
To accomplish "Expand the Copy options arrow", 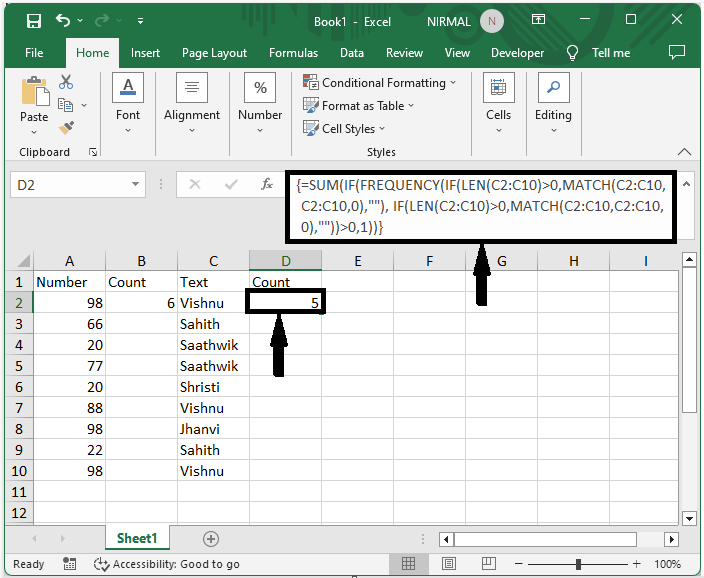I will coord(84,106).
